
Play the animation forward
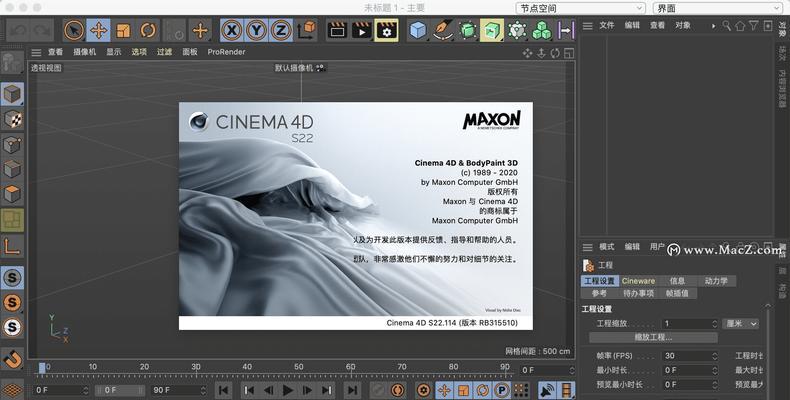288,390
